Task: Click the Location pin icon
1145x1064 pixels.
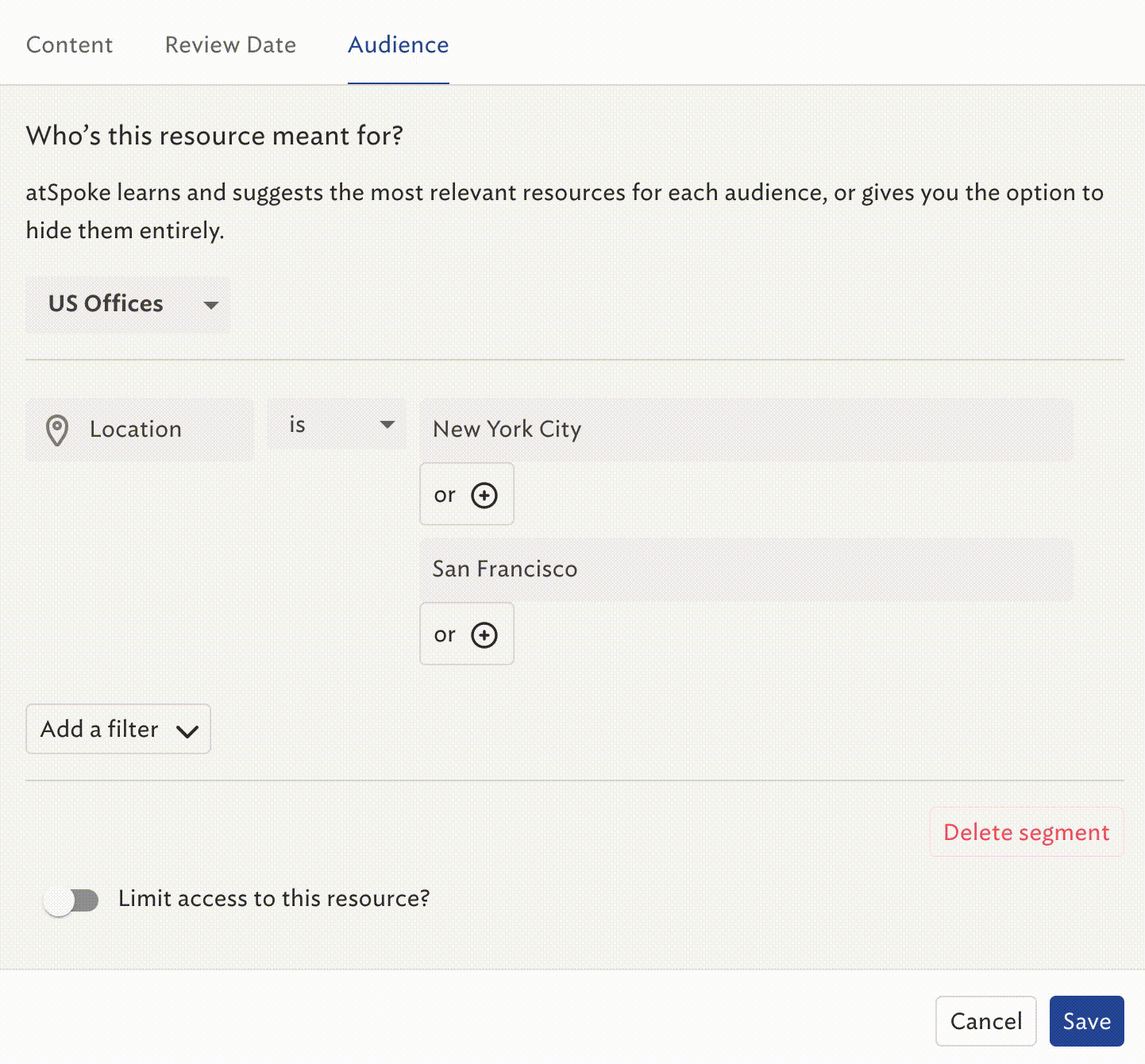Action: (57, 430)
